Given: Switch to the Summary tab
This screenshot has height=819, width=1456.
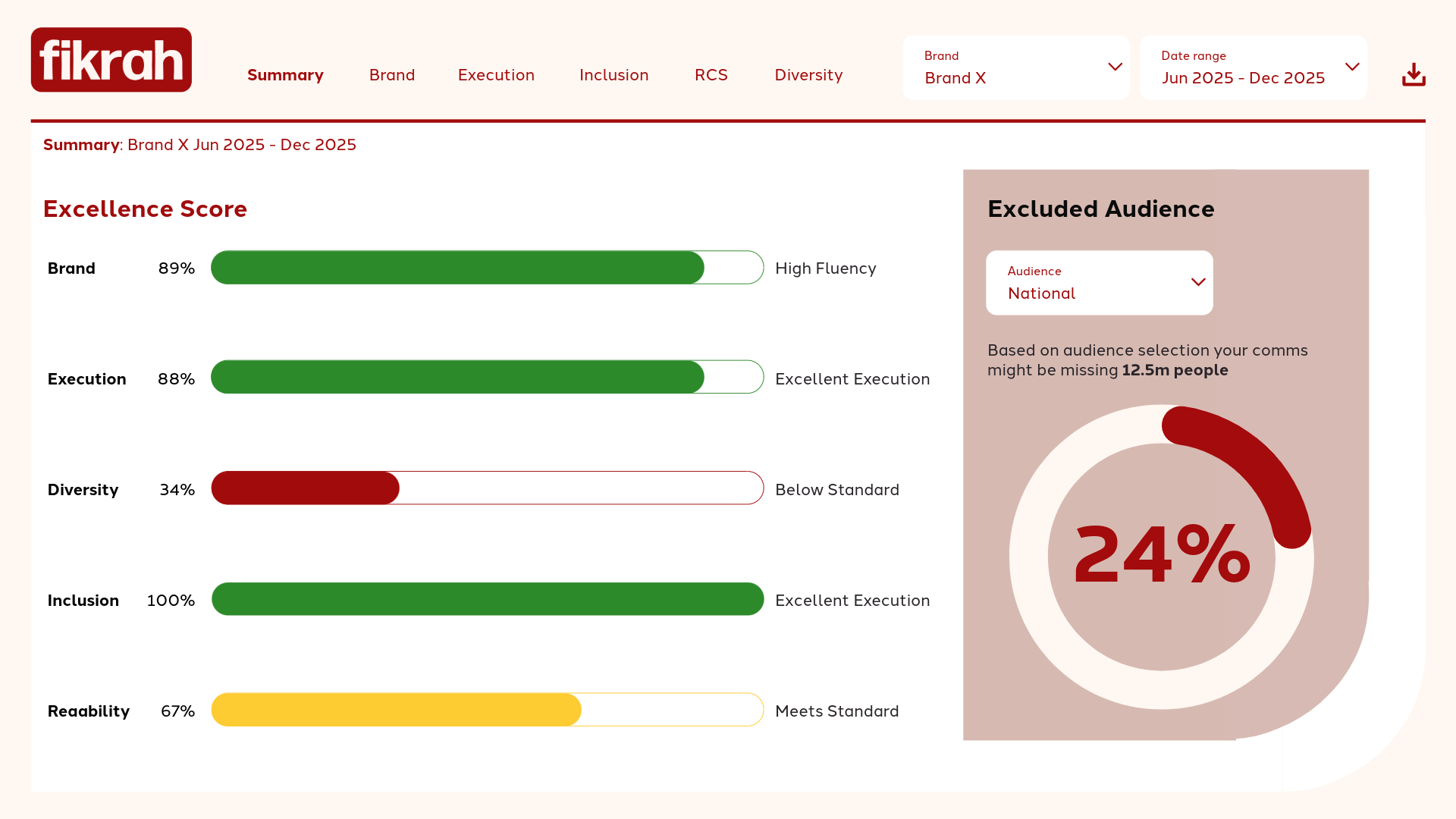Looking at the screenshot, I should click(x=285, y=75).
